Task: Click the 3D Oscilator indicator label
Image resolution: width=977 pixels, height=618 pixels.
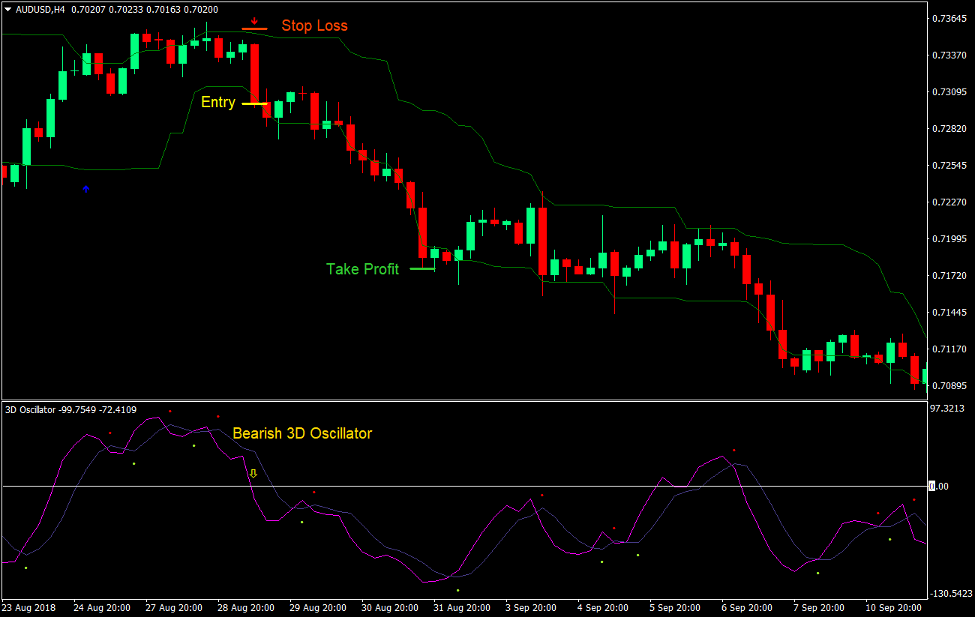Action: [31, 410]
